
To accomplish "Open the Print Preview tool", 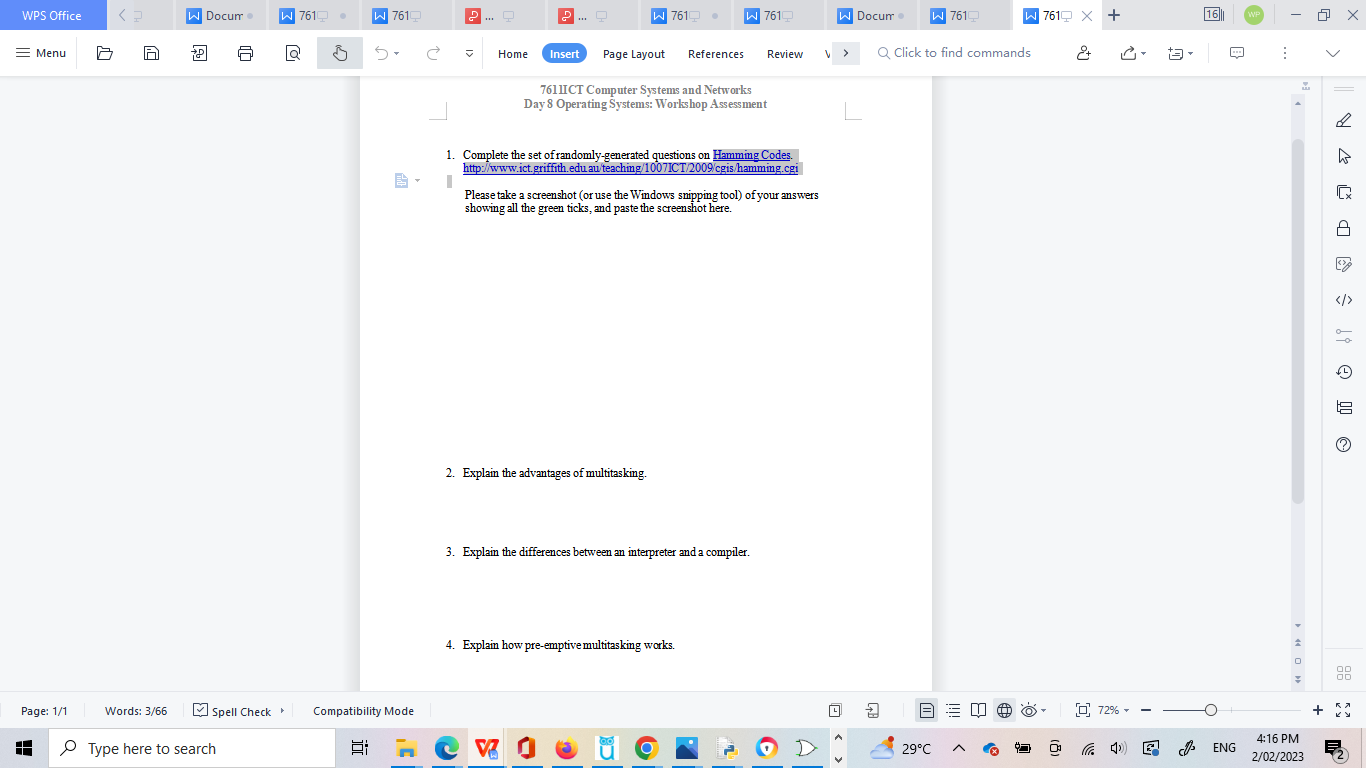I will [292, 52].
